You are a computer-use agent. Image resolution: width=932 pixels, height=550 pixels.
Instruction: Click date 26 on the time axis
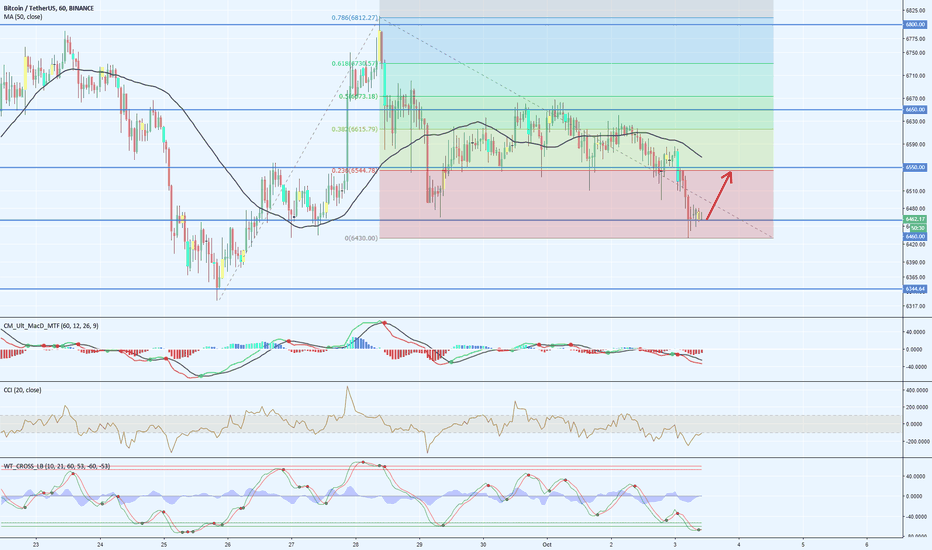pos(228,544)
